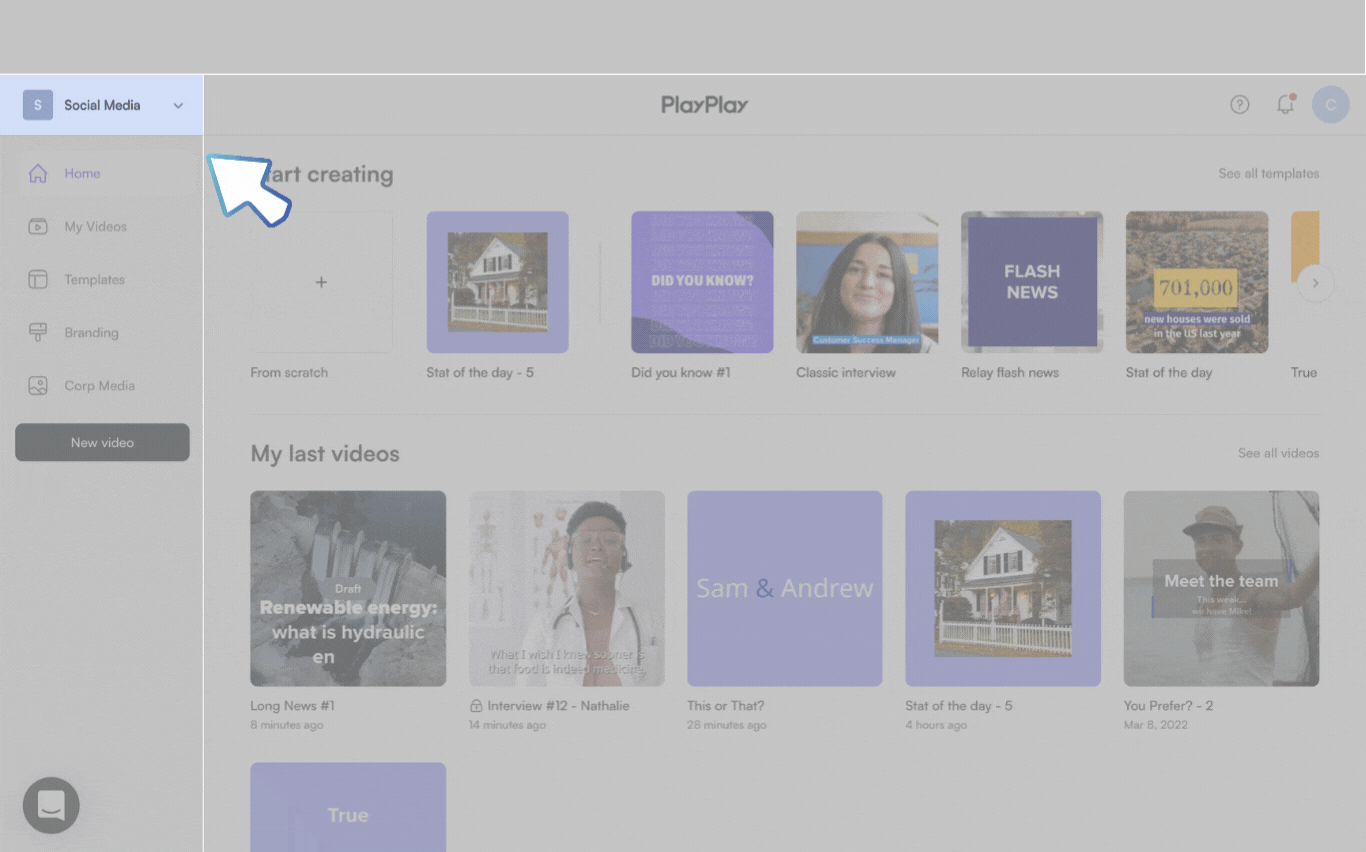Open Interview #12 - Nathalie video
The height and width of the screenshot is (852, 1366).
tap(567, 588)
